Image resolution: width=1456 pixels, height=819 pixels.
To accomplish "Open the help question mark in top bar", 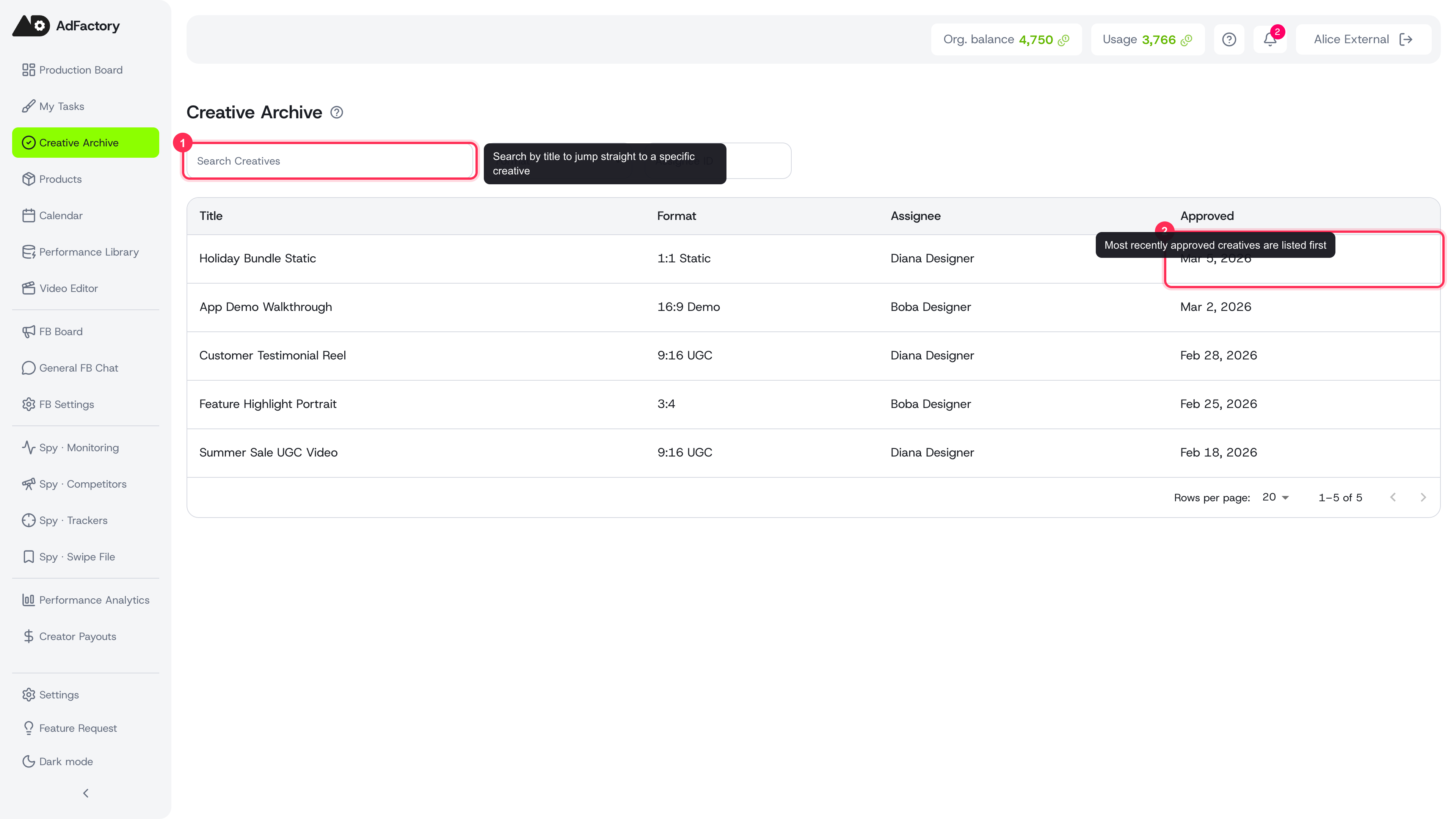I will [1229, 39].
